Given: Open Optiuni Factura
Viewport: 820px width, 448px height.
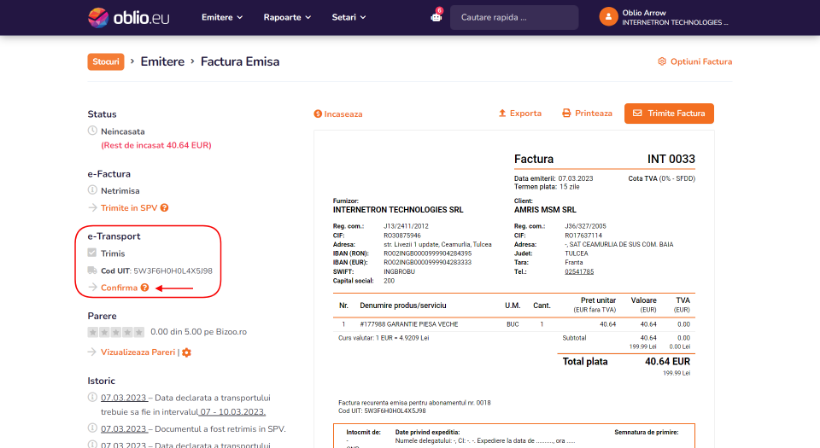Looking at the screenshot, I should click(x=694, y=62).
